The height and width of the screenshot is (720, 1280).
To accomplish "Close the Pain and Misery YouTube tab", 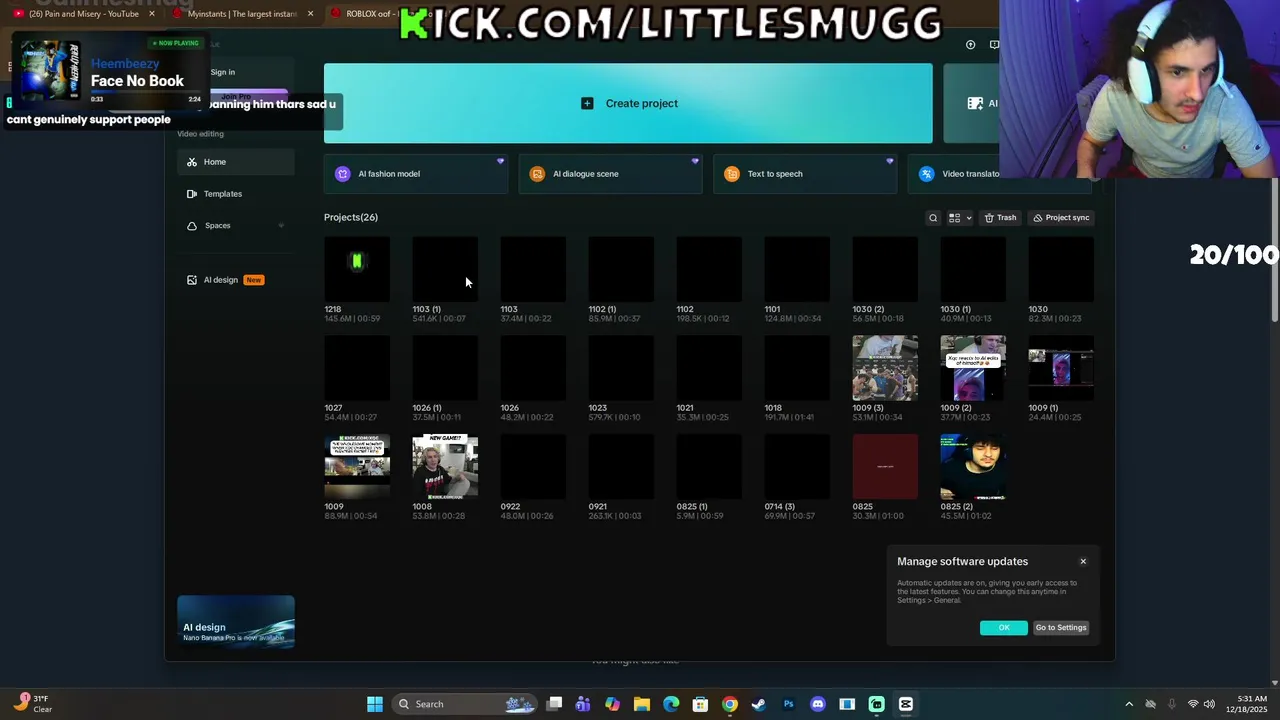I will point(152,14).
